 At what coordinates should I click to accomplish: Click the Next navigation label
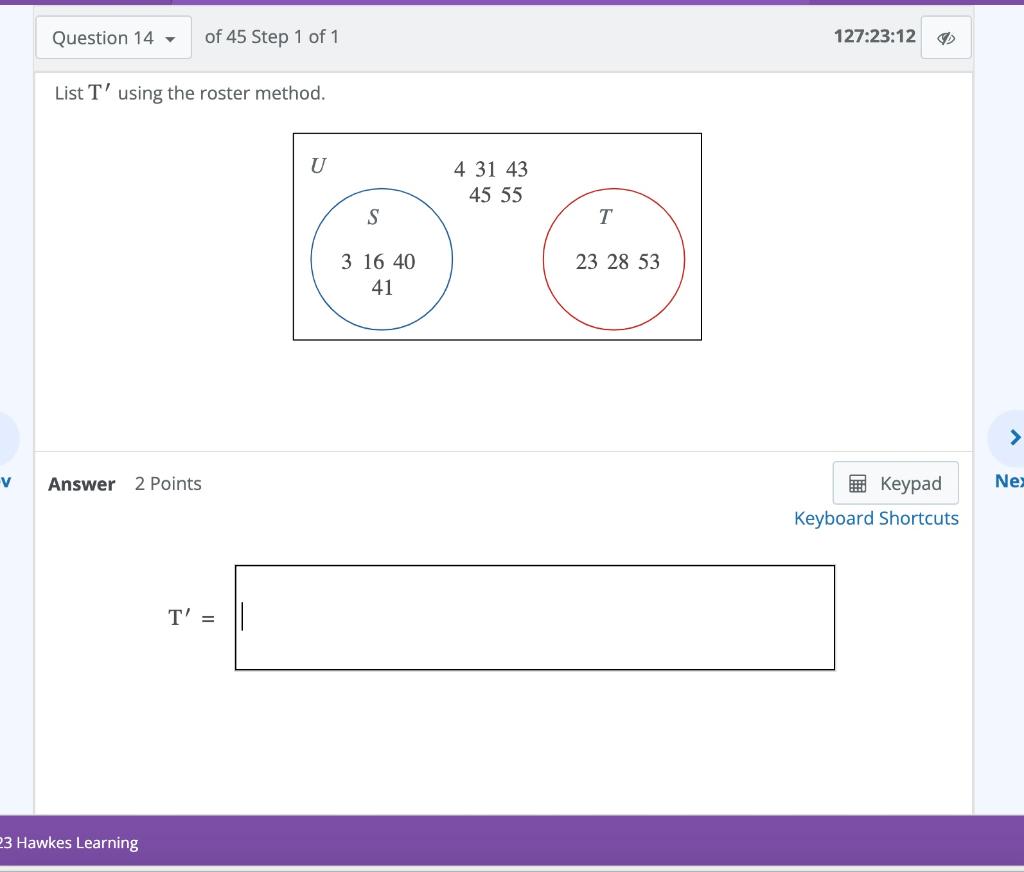click(x=1010, y=481)
